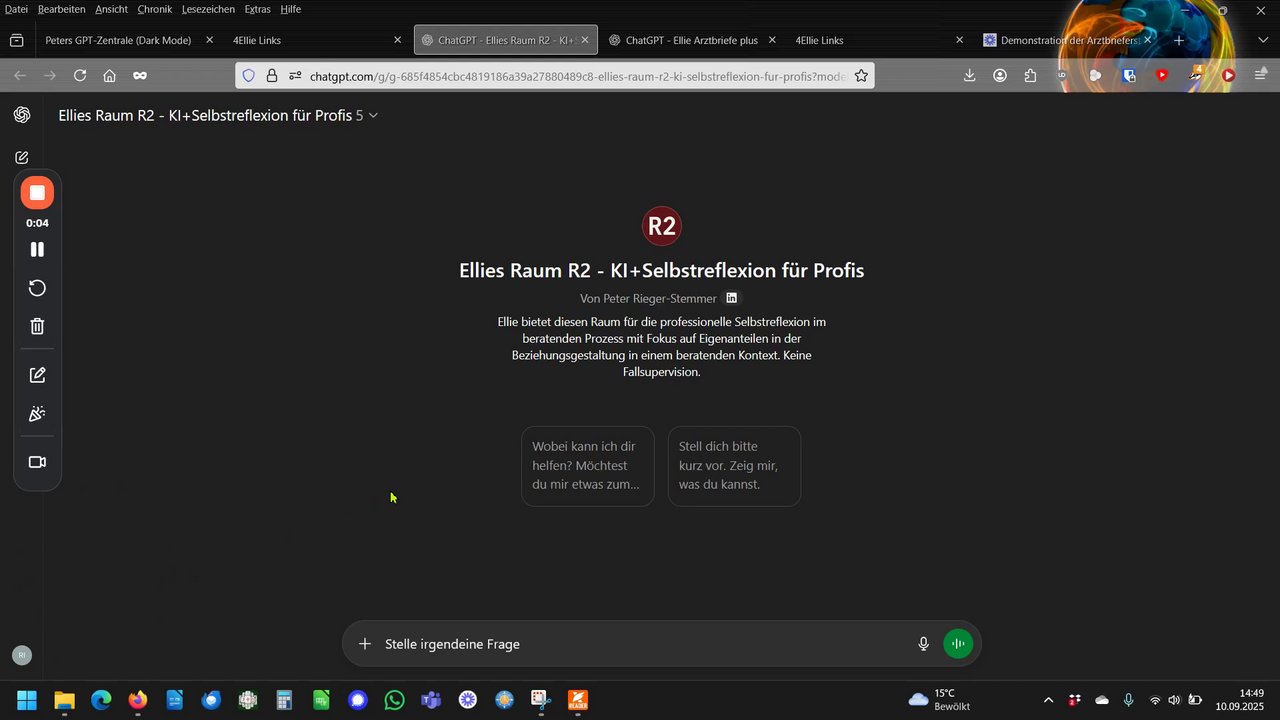The height and width of the screenshot is (720, 1280).
Task: Click the ChatGPT logo in the sidebar
Action: tap(22, 115)
